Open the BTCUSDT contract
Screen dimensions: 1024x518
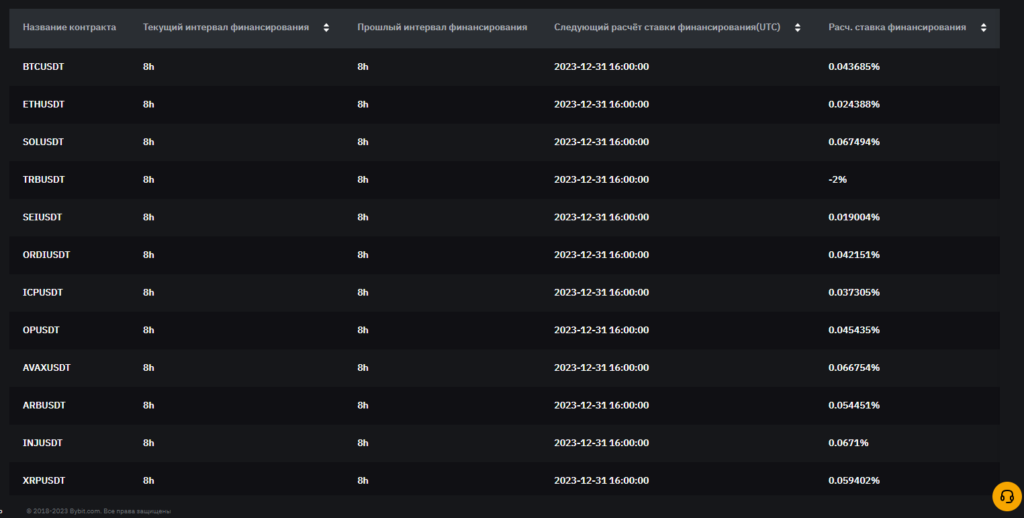(43, 66)
